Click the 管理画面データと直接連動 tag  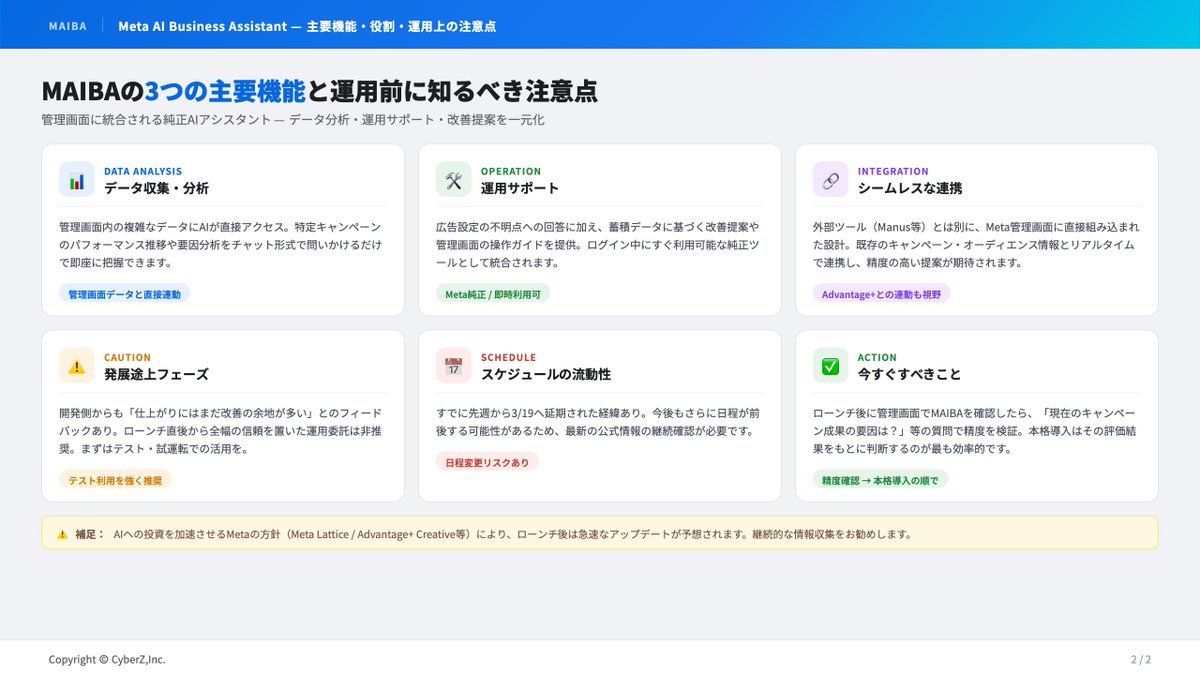click(x=125, y=294)
